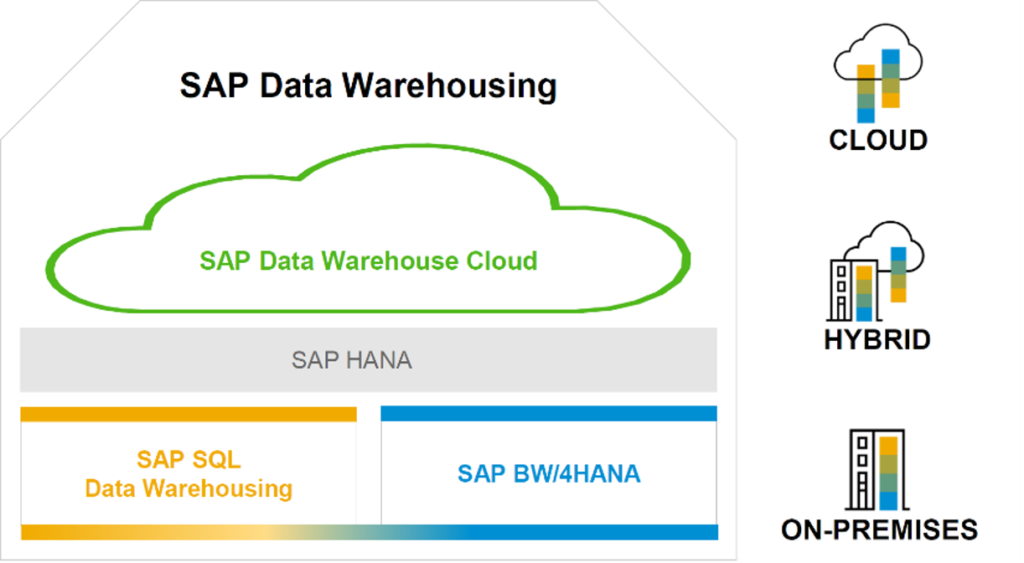Select the SAP SQL Data Warehousing box
1024x563 pixels.
[189, 474]
